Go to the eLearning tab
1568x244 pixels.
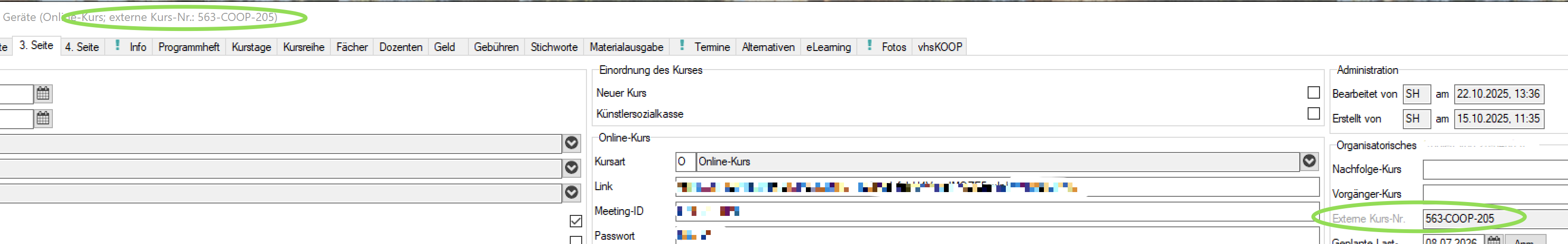(828, 47)
